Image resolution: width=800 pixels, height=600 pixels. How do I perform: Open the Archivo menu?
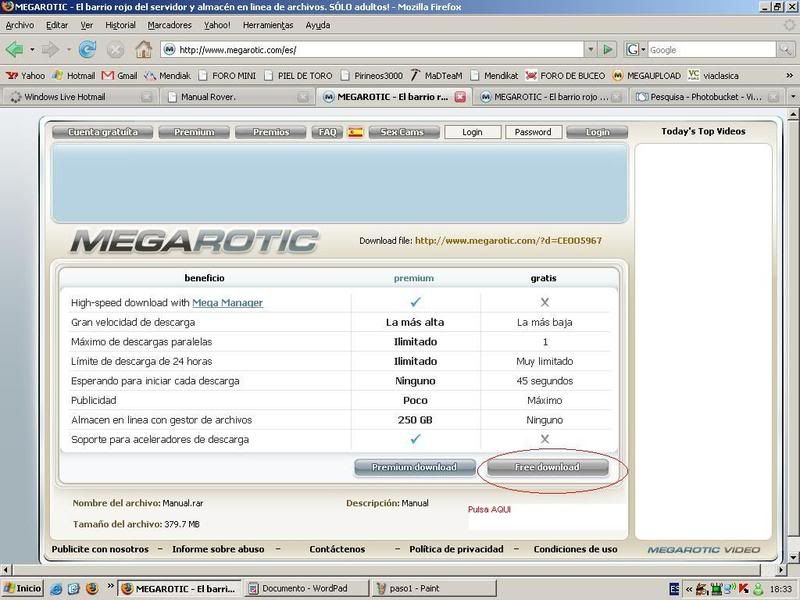pos(20,25)
